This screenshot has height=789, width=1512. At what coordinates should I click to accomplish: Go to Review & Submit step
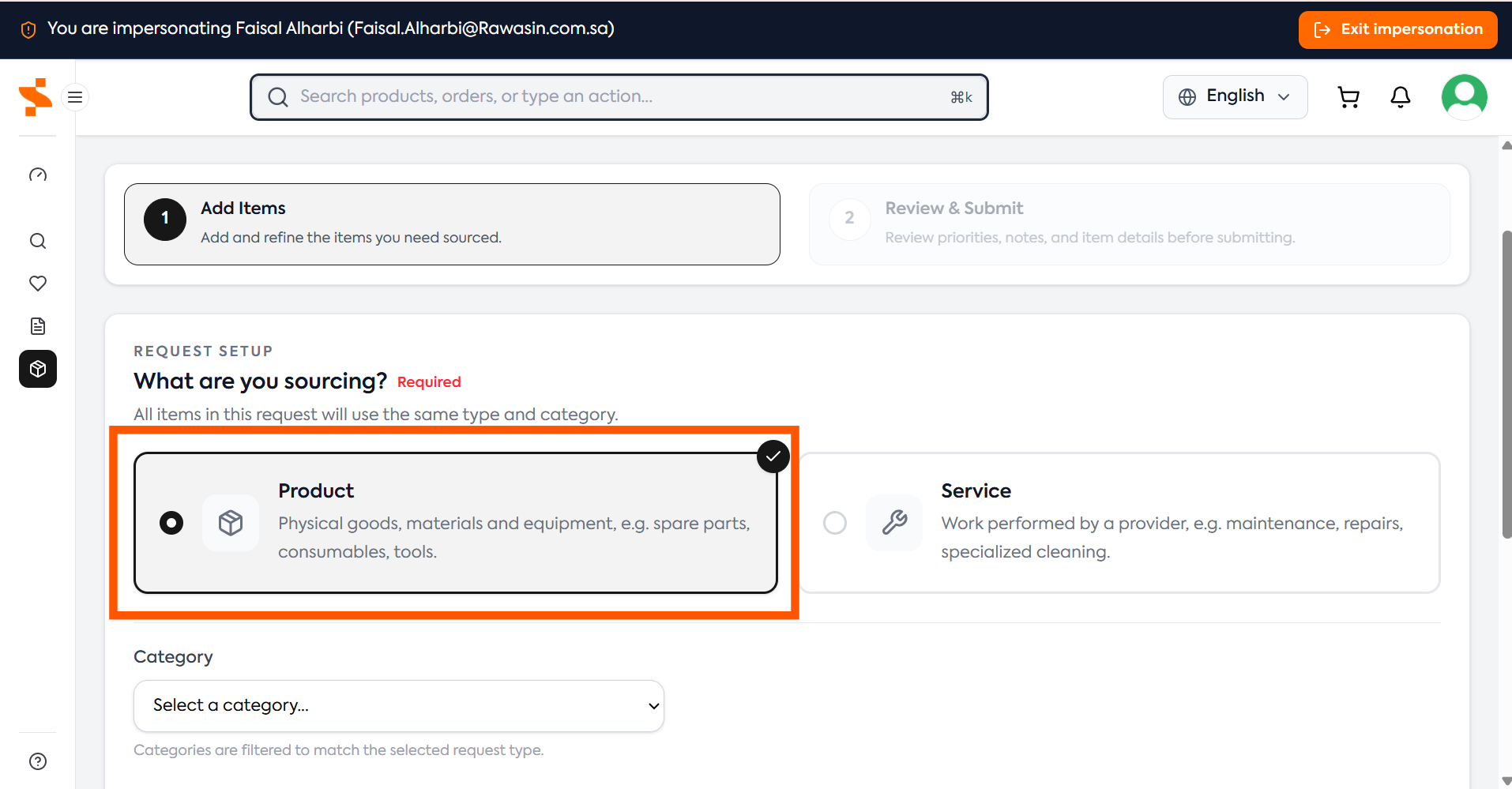click(x=1130, y=224)
